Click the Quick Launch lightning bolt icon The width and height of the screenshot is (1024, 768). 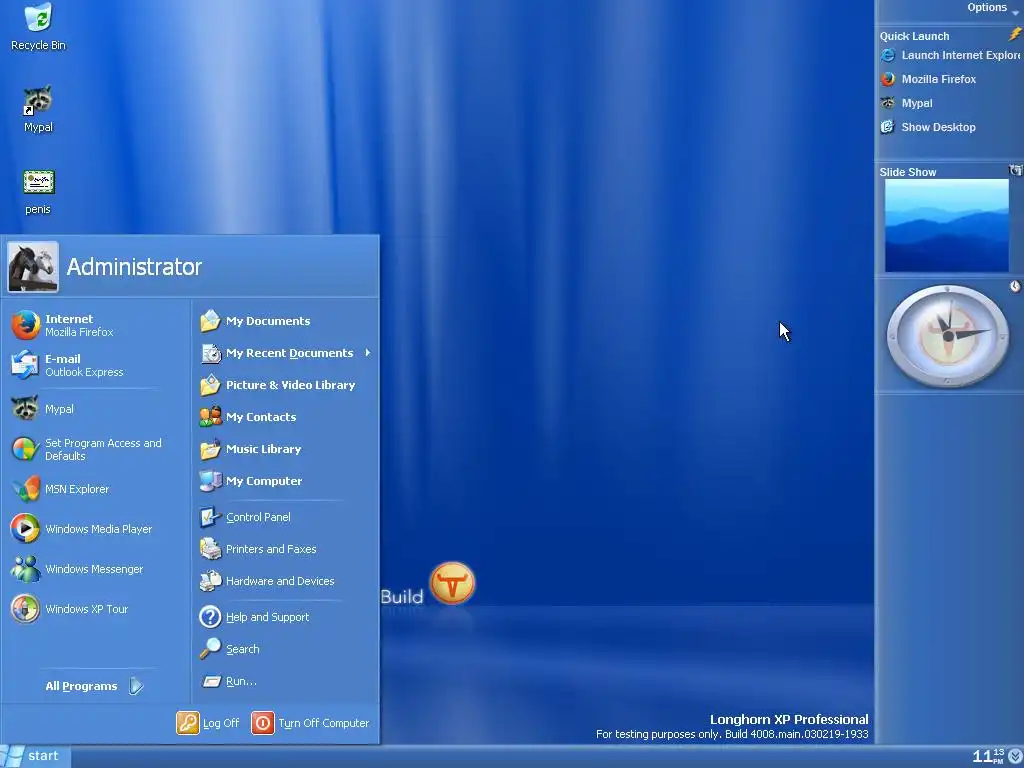tap(1014, 33)
